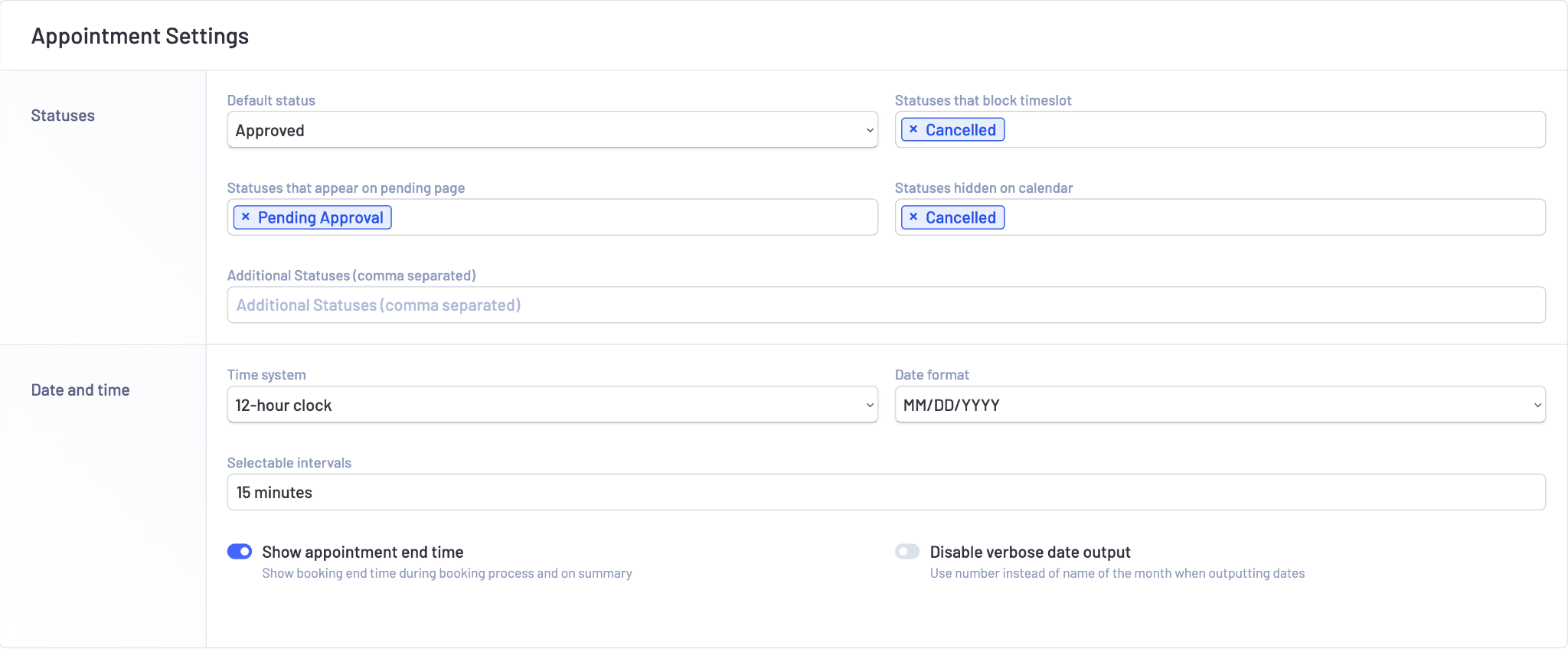The width and height of the screenshot is (1568, 652).
Task: Click the Disable verbose date output label
Action: (x=1031, y=552)
